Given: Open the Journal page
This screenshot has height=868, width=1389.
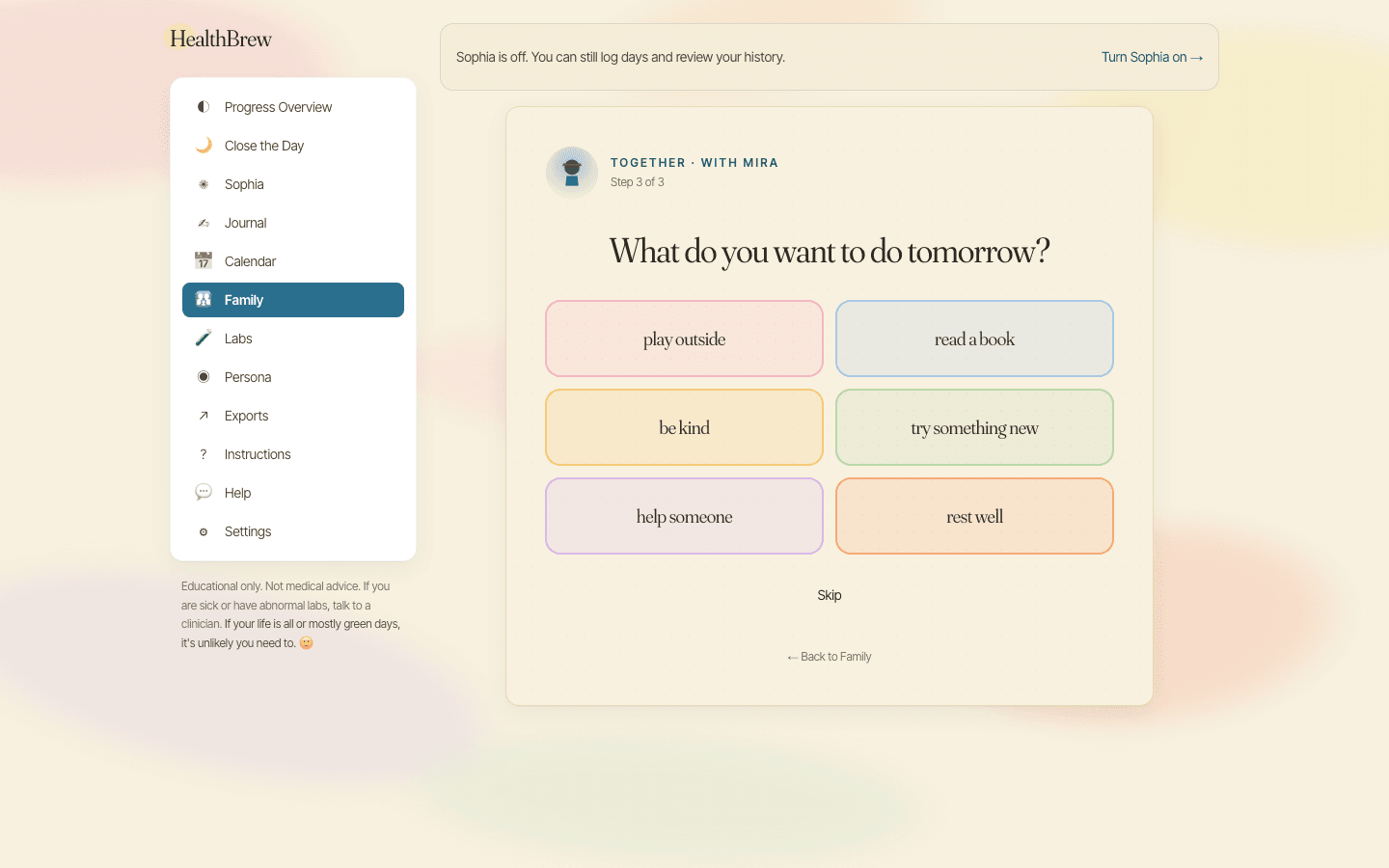Looking at the screenshot, I should coord(293,223).
